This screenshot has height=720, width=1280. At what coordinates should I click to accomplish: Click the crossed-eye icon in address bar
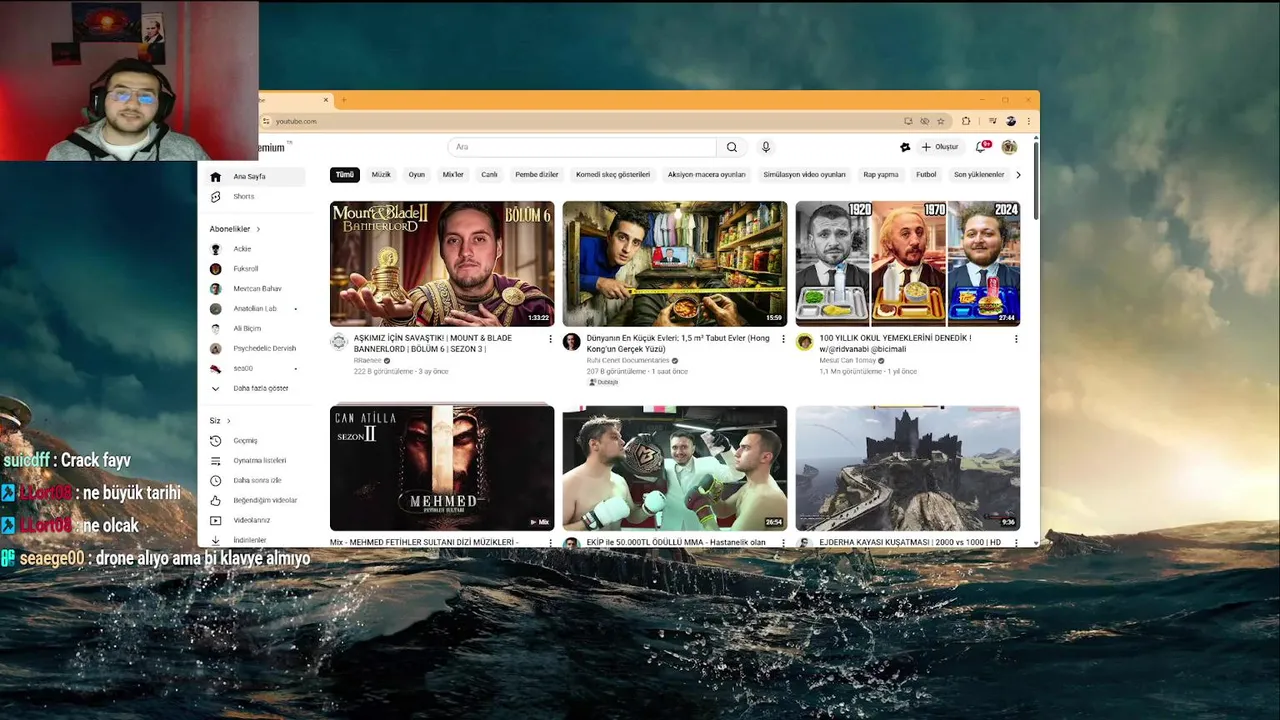pos(924,121)
